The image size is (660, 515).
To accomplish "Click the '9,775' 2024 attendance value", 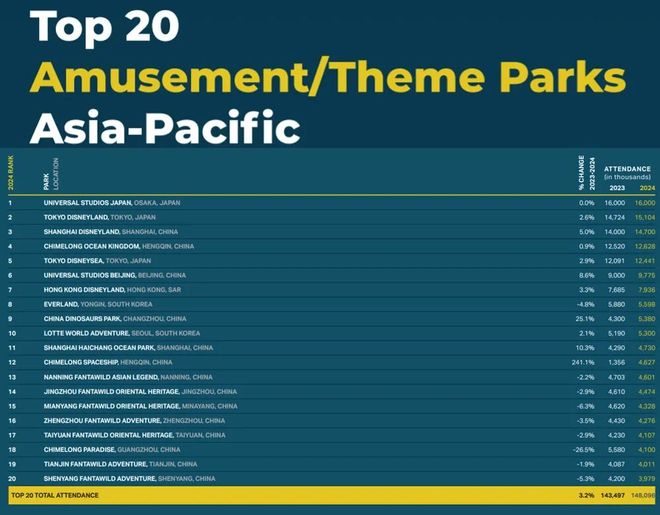I will (x=647, y=275).
